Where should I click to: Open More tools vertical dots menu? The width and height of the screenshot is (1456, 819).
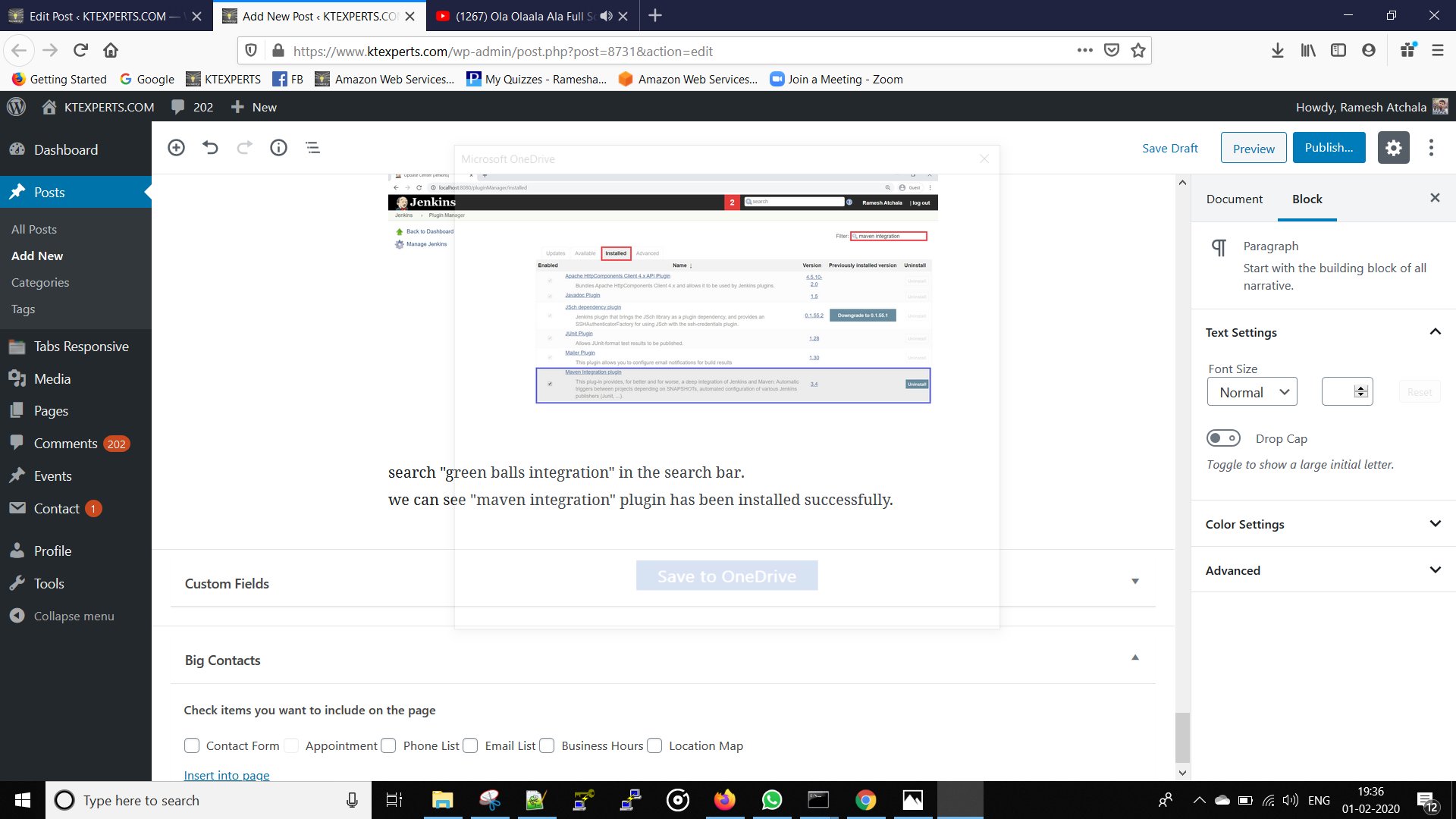pos(1431,148)
